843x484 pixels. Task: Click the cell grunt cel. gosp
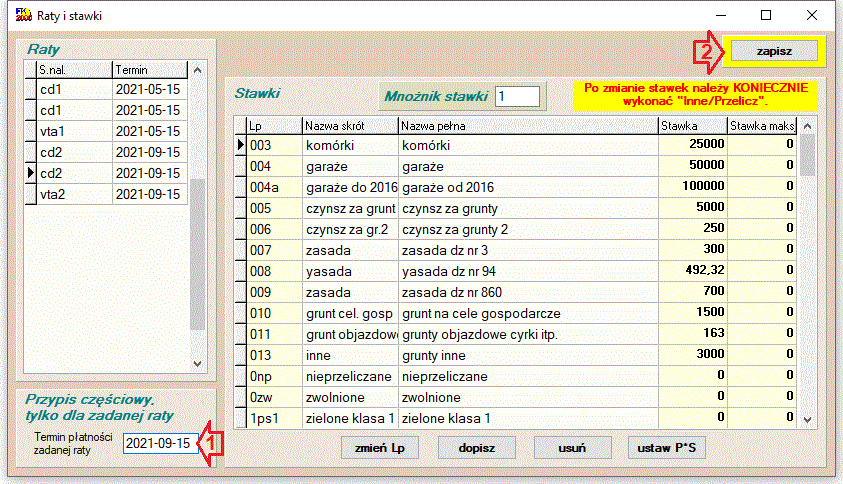coord(351,314)
